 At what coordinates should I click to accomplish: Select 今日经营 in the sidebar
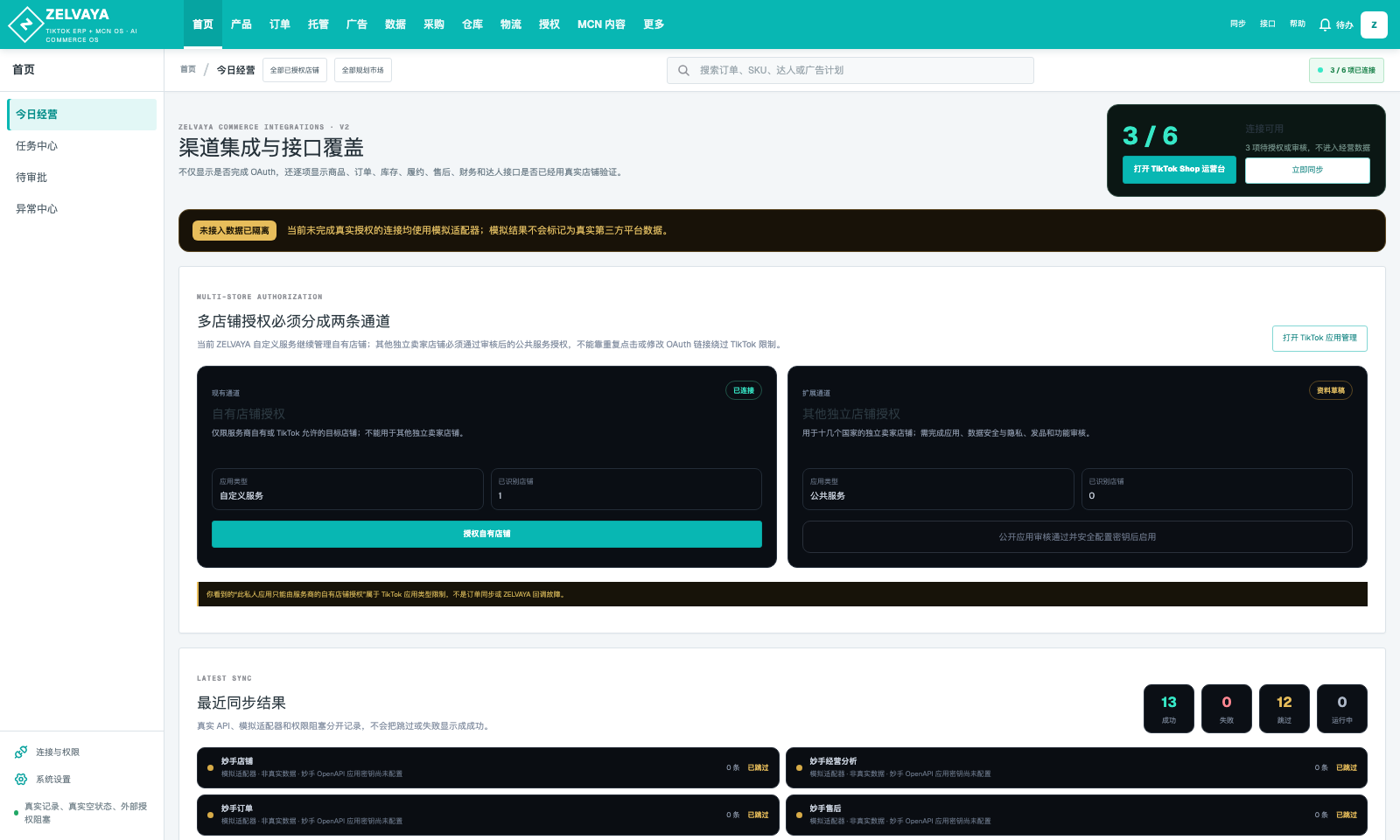pyautogui.click(x=81, y=115)
